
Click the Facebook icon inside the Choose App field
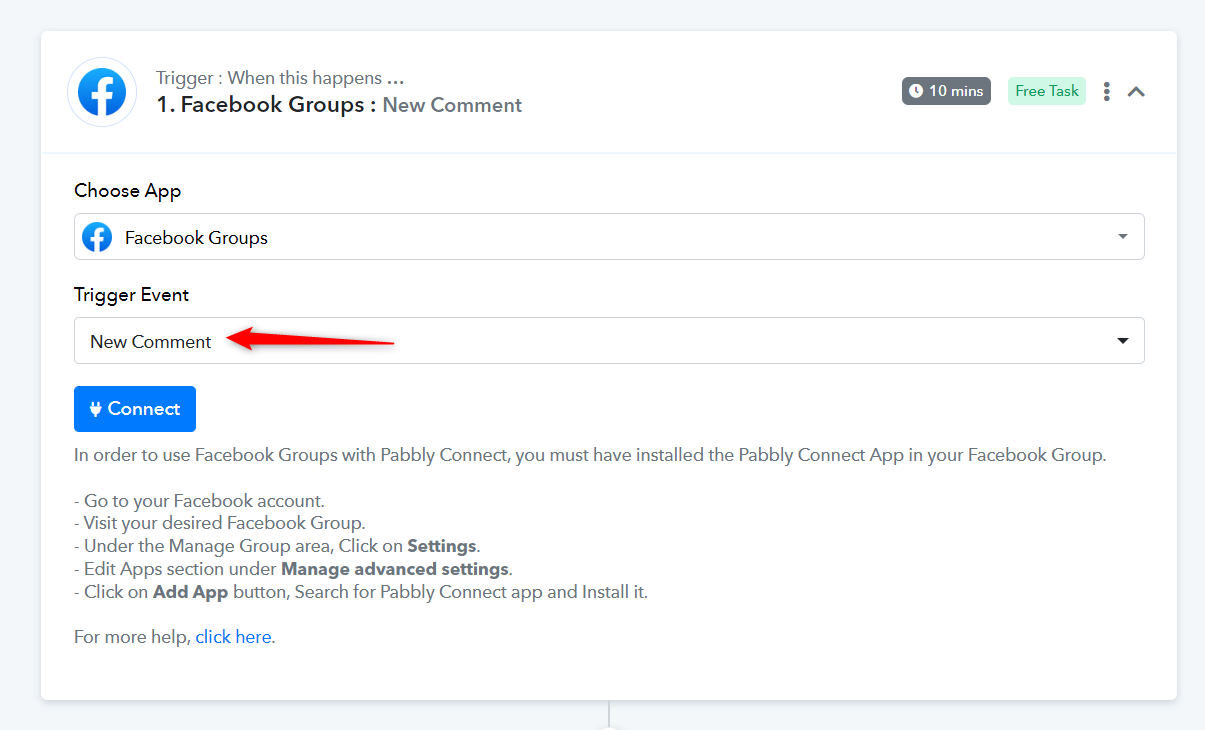97,237
